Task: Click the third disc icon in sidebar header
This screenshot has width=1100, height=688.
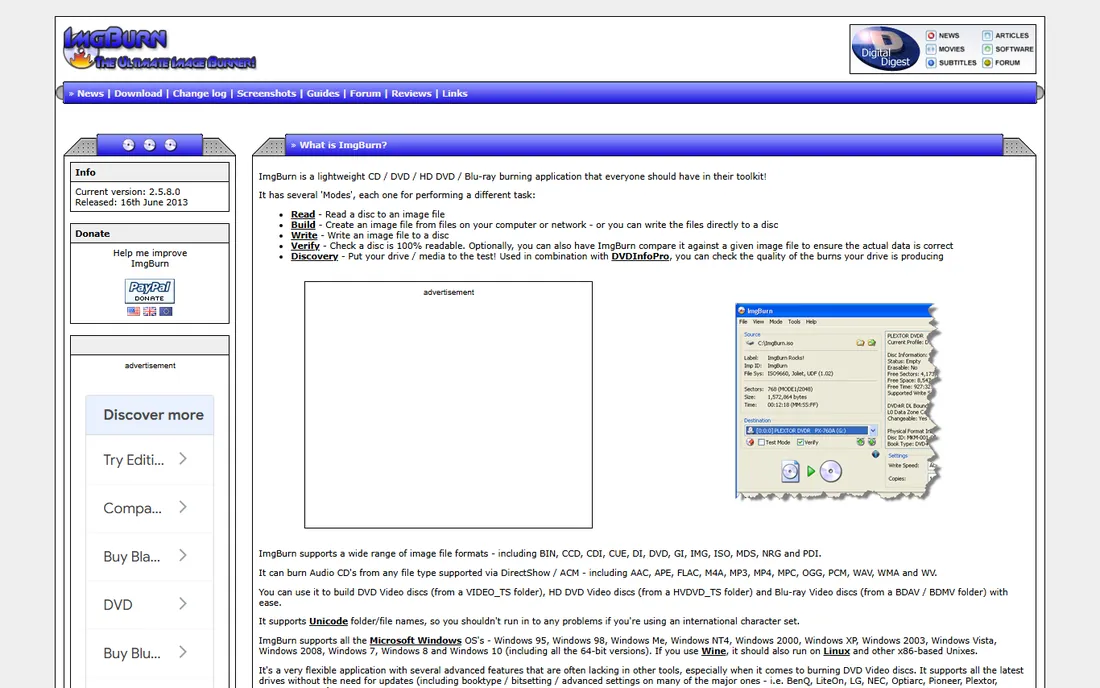Action: click(x=170, y=145)
